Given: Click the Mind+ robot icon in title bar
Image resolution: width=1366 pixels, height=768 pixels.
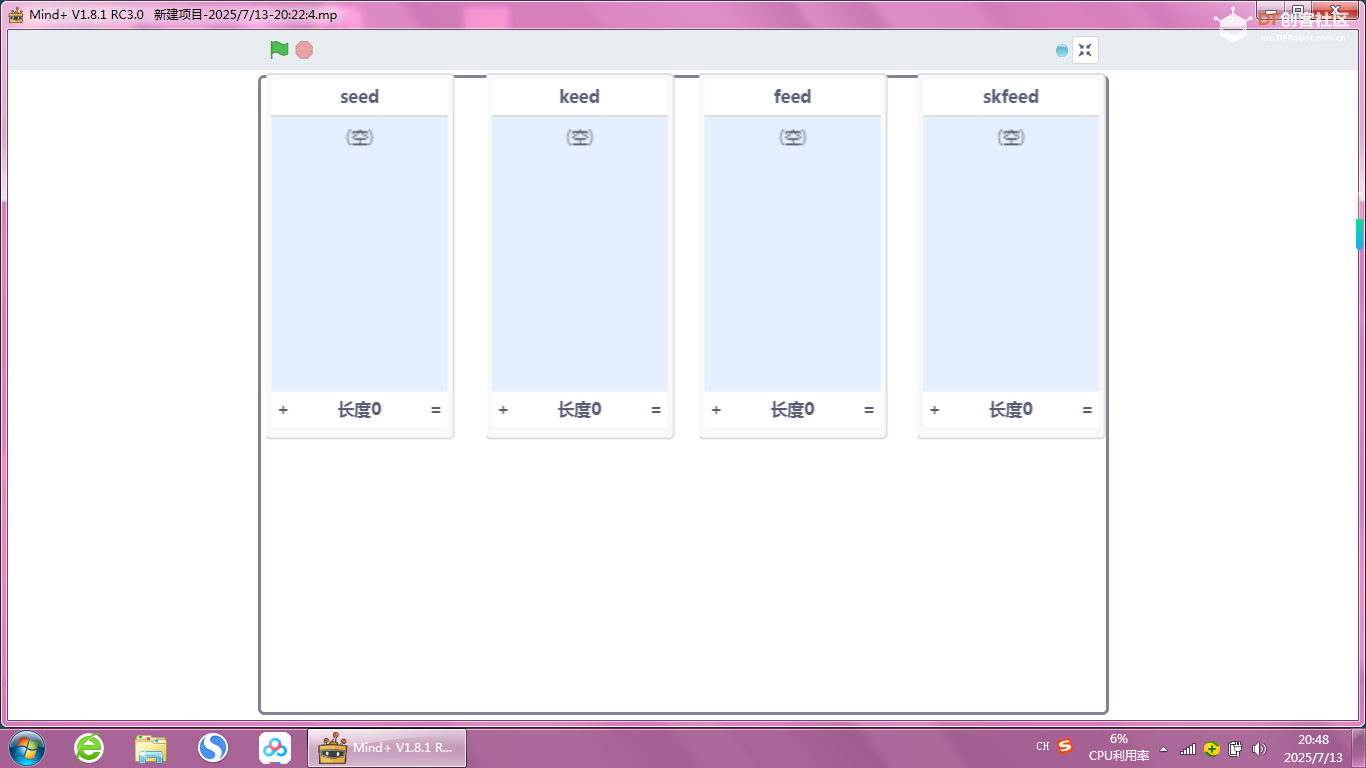Looking at the screenshot, I should 15,14.
